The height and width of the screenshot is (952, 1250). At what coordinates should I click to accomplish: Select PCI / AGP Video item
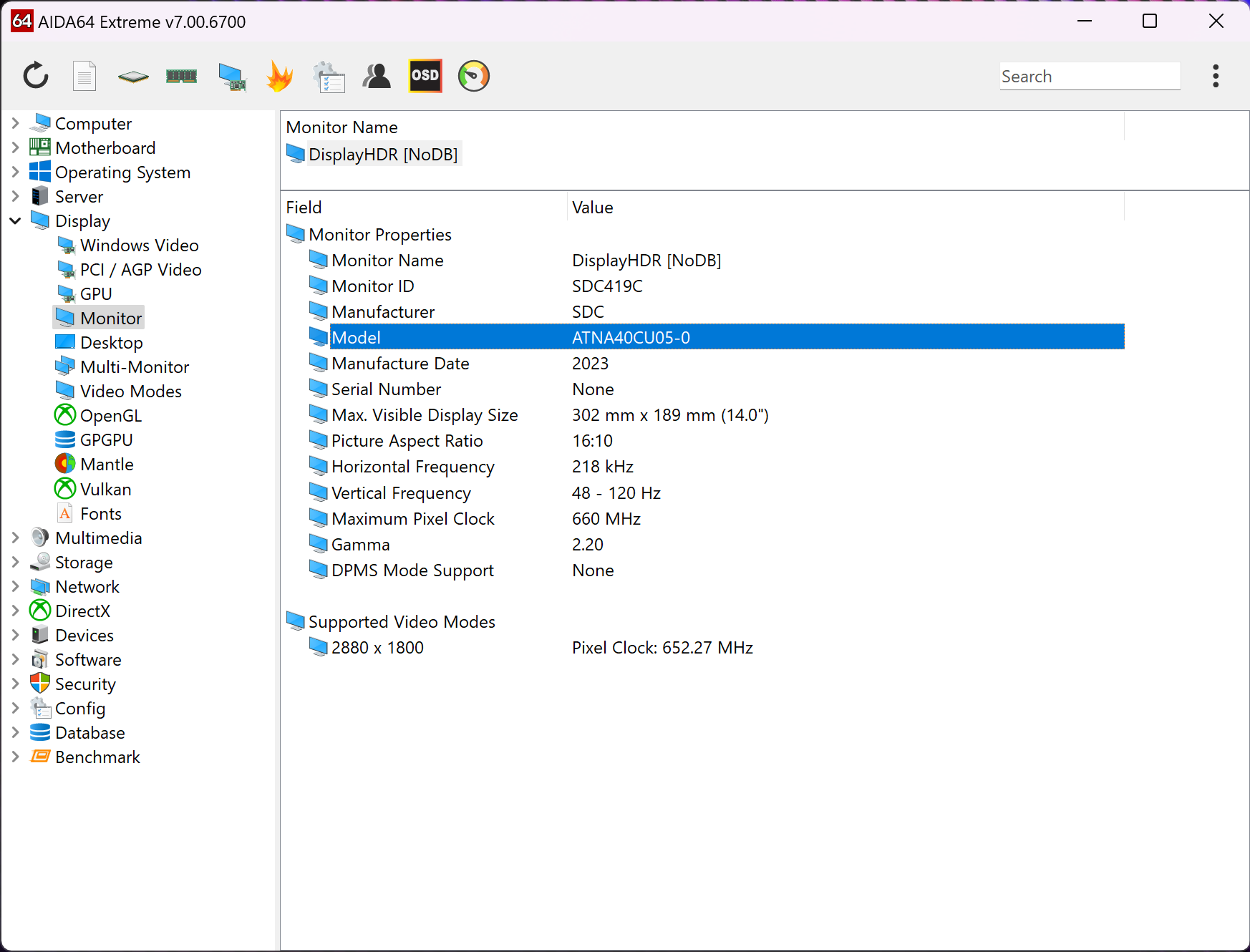pyautogui.click(x=140, y=269)
